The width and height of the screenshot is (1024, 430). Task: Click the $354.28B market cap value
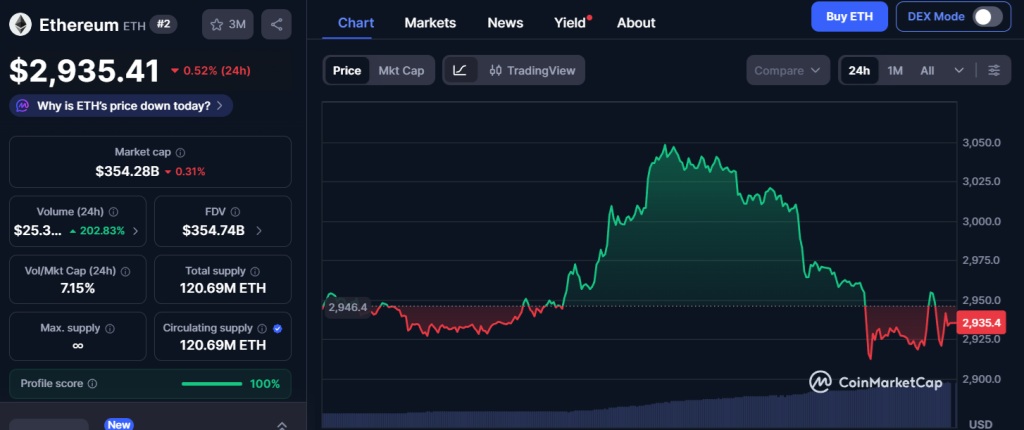pyautogui.click(x=127, y=172)
